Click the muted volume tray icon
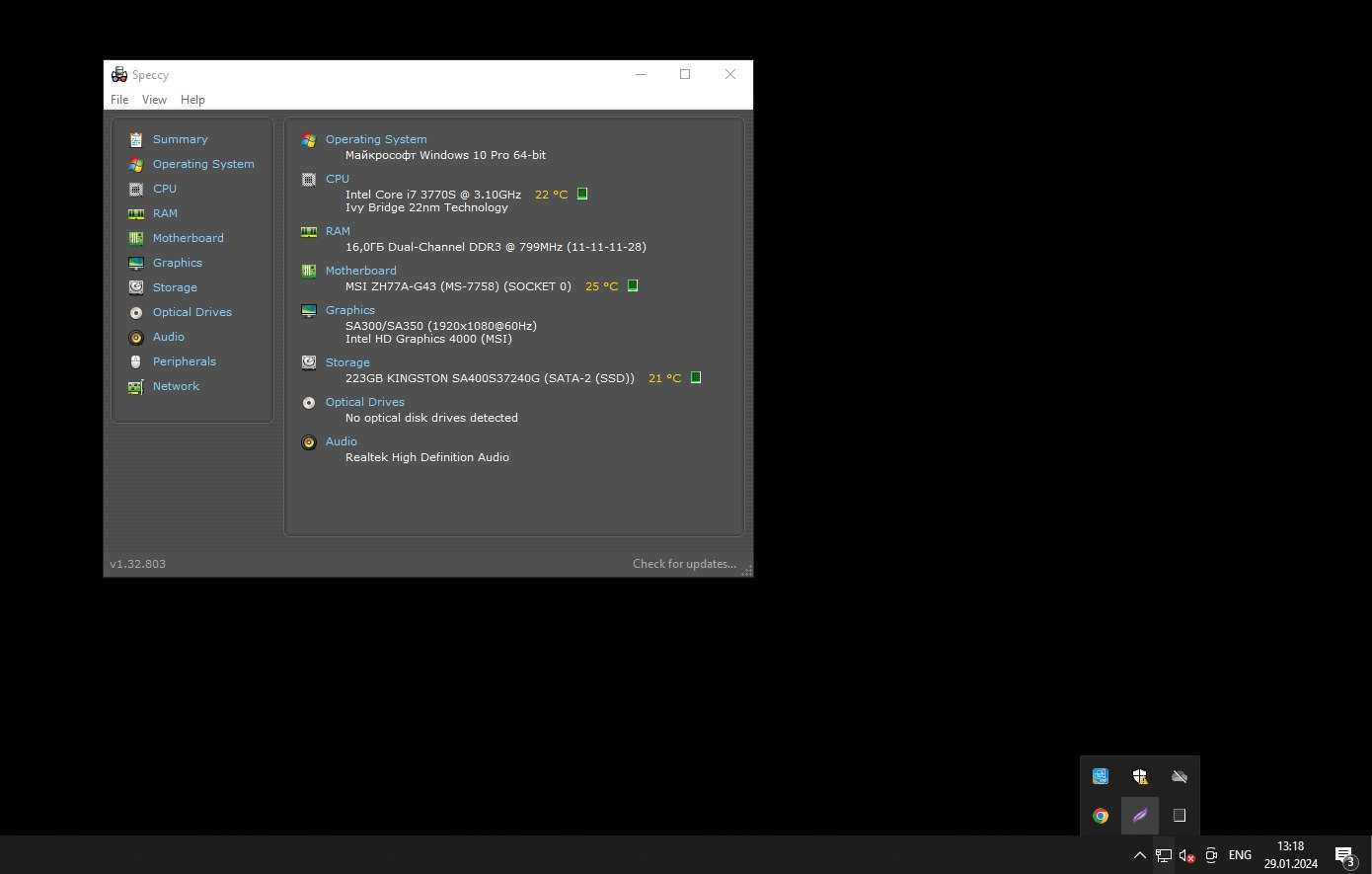Viewport: 1372px width, 874px height. [1187, 855]
